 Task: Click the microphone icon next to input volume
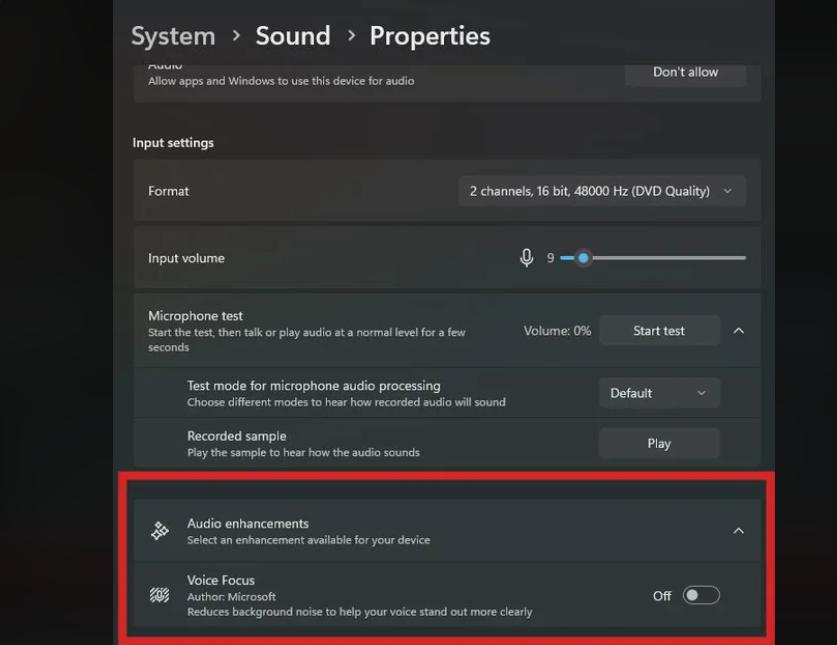[526, 258]
